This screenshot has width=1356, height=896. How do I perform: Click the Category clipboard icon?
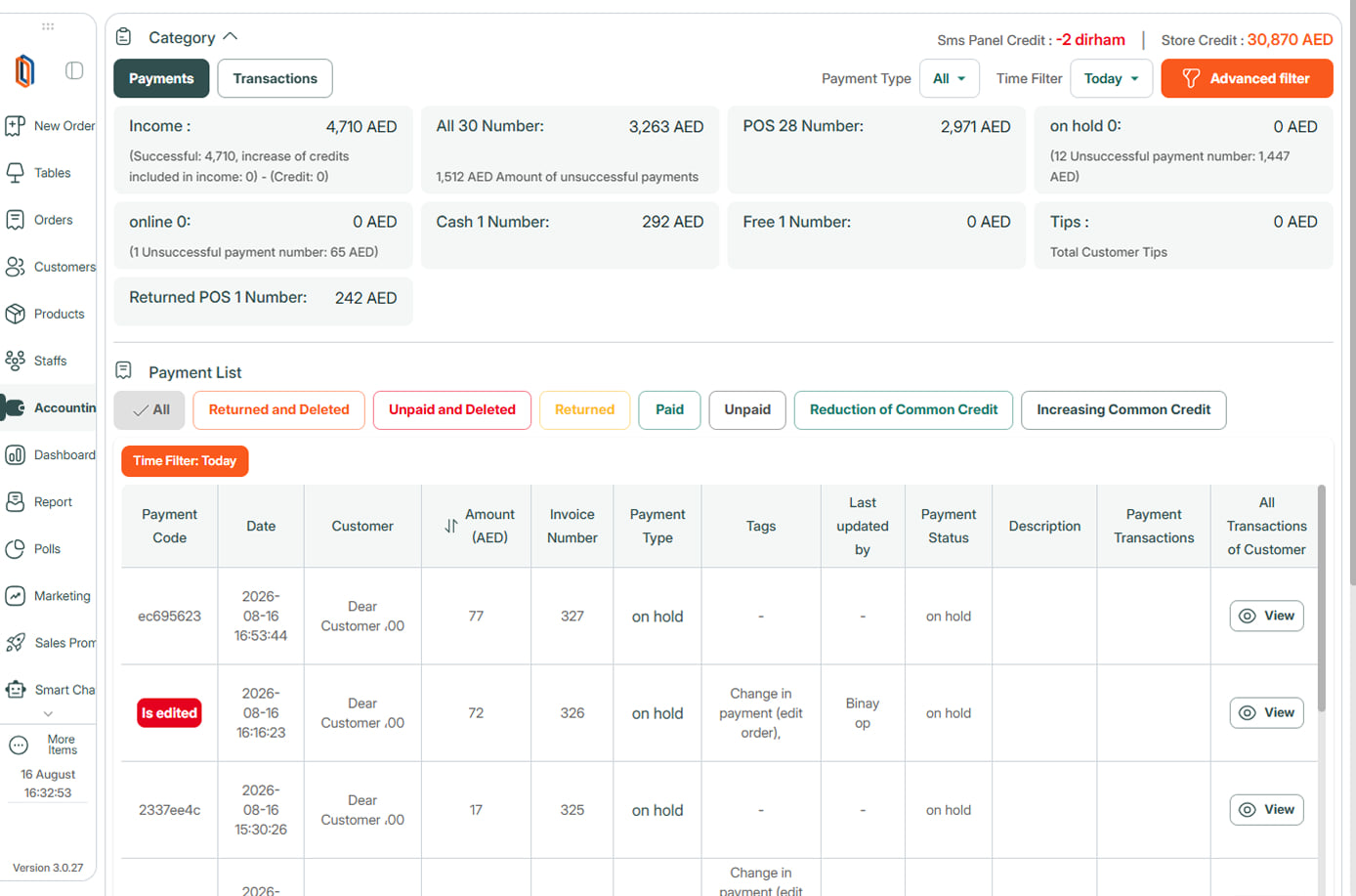124,37
